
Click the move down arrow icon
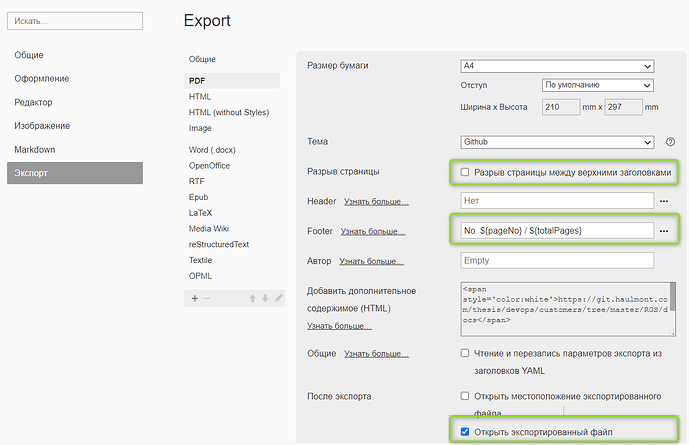click(x=265, y=298)
